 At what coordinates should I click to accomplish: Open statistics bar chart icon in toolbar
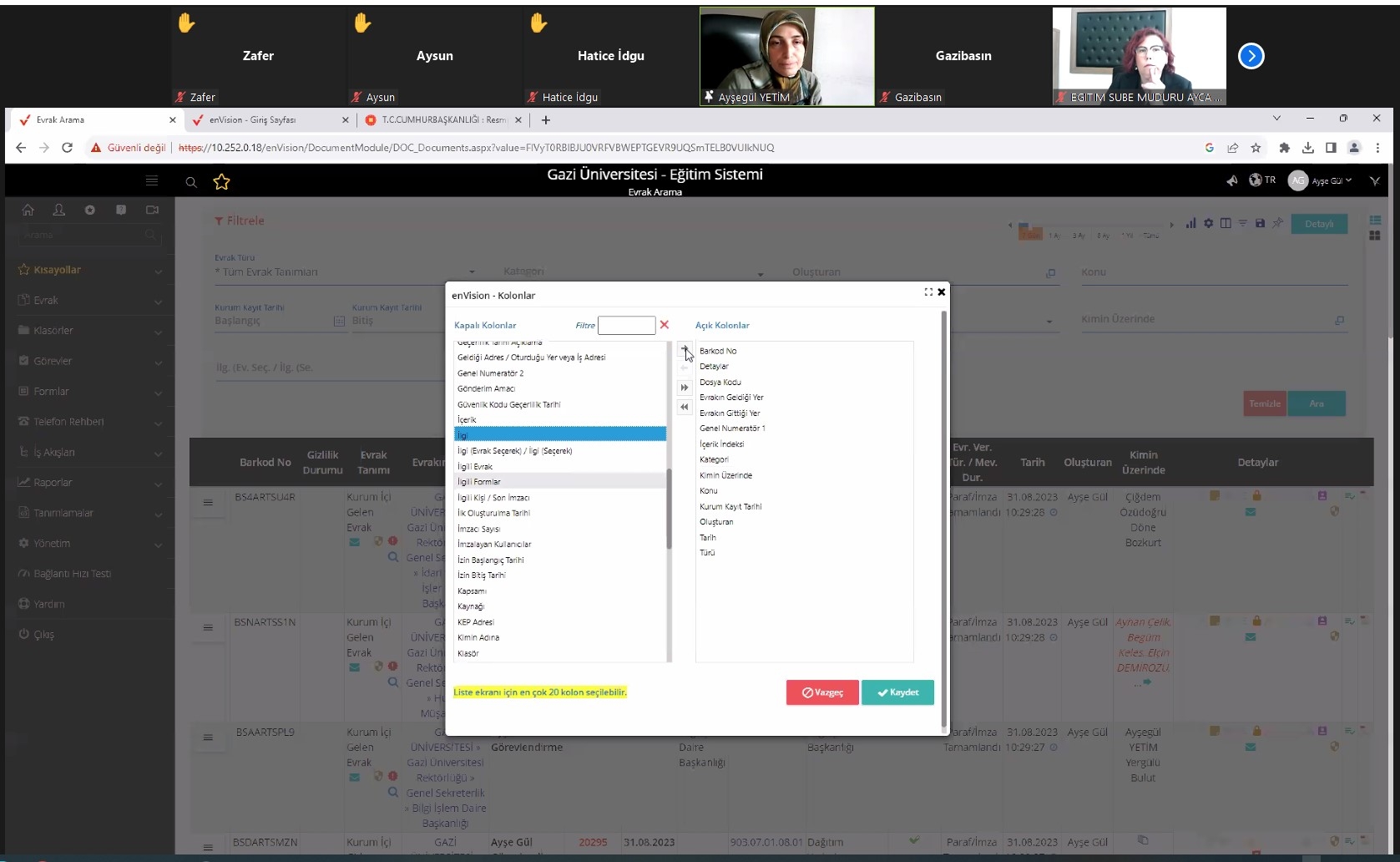pyautogui.click(x=1191, y=223)
